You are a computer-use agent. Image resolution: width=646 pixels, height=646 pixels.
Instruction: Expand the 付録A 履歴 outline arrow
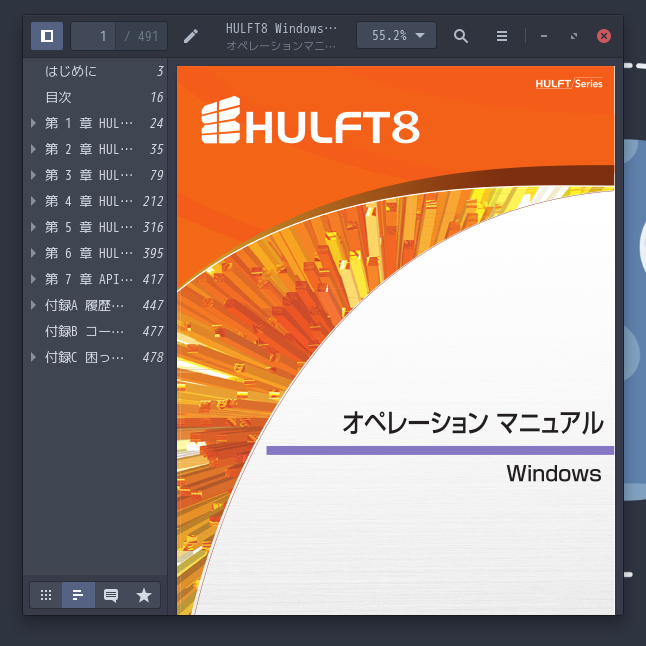[33, 305]
